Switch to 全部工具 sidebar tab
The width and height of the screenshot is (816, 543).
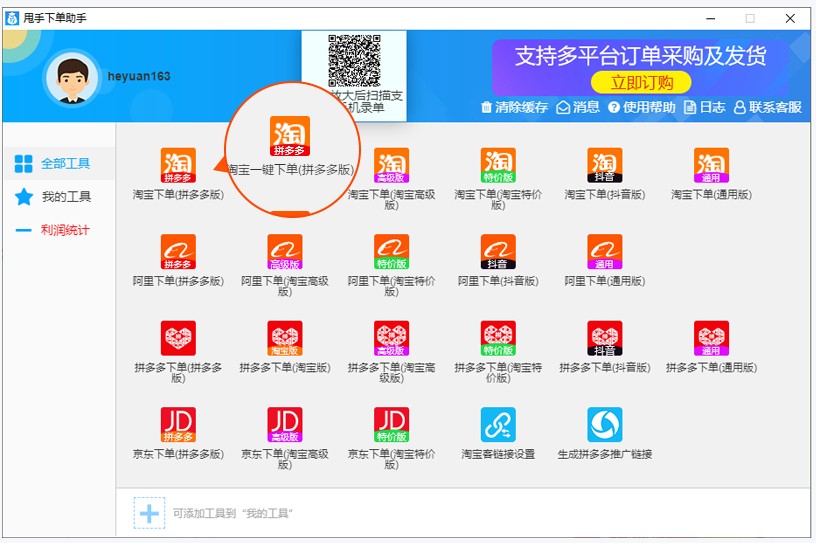59,163
